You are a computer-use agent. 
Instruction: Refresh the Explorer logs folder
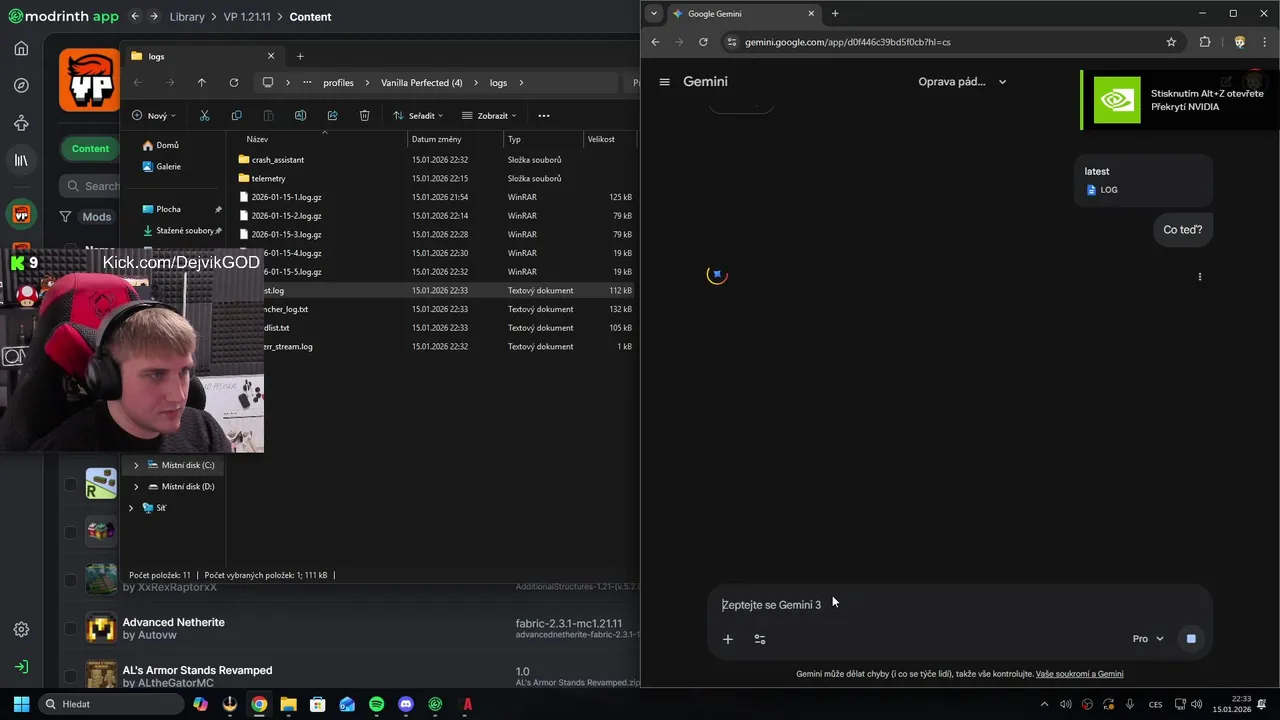click(x=233, y=83)
